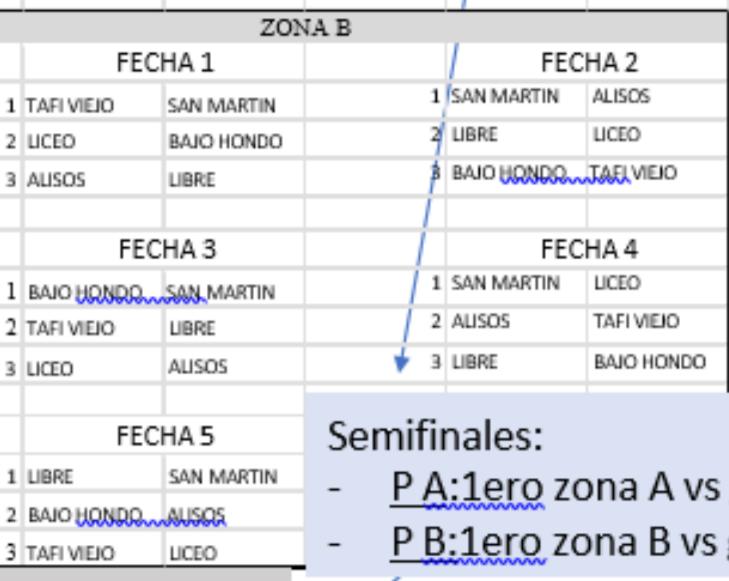Select the FECHA 1 heading
The image size is (729, 581).
coord(165,62)
